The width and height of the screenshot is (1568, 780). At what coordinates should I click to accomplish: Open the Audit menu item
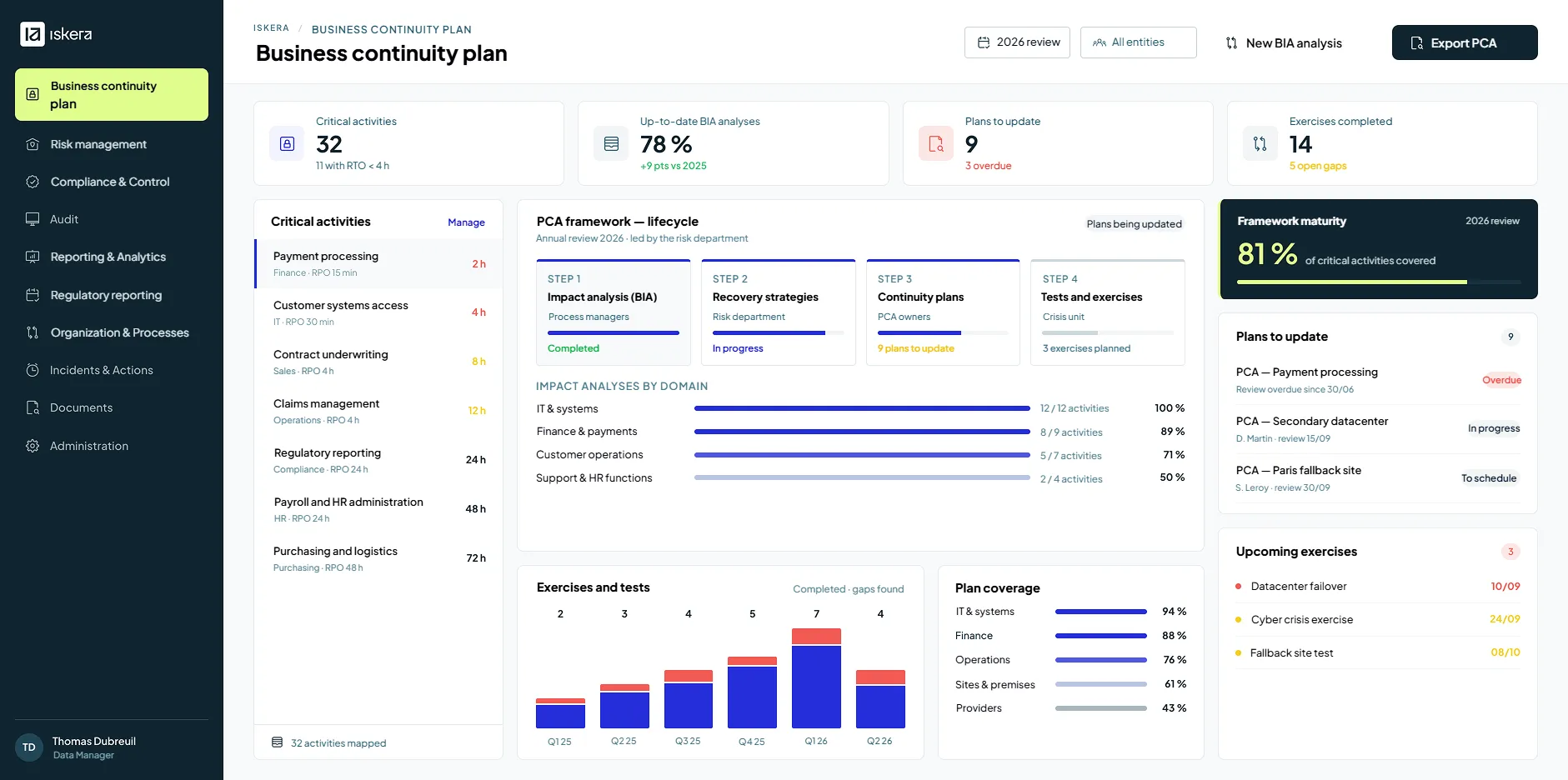[112, 219]
